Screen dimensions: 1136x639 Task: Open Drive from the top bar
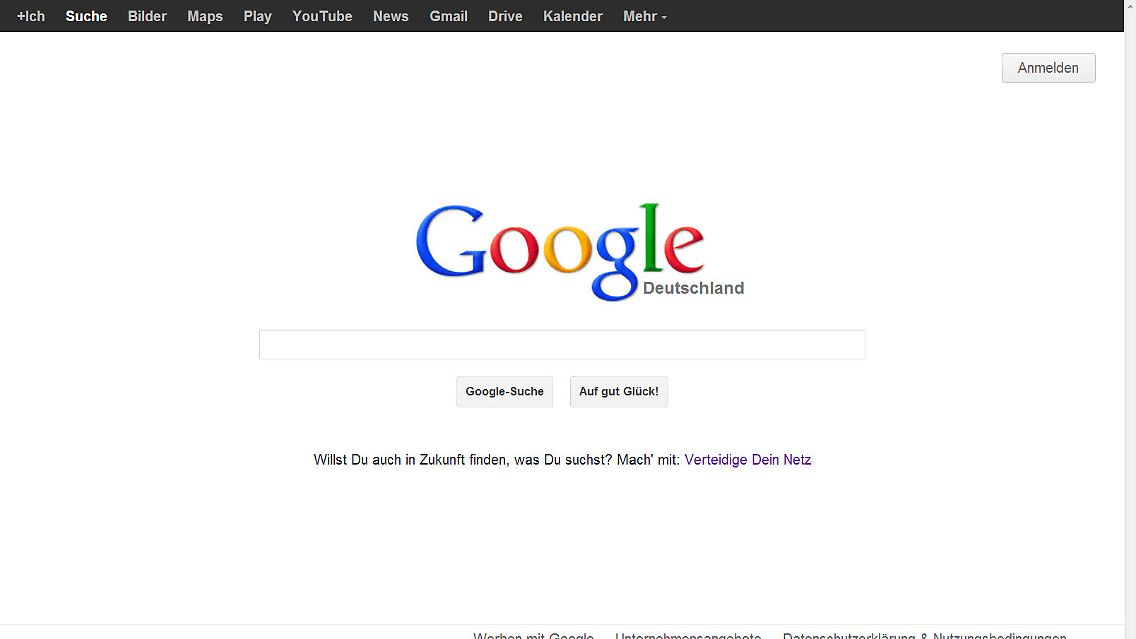[505, 16]
